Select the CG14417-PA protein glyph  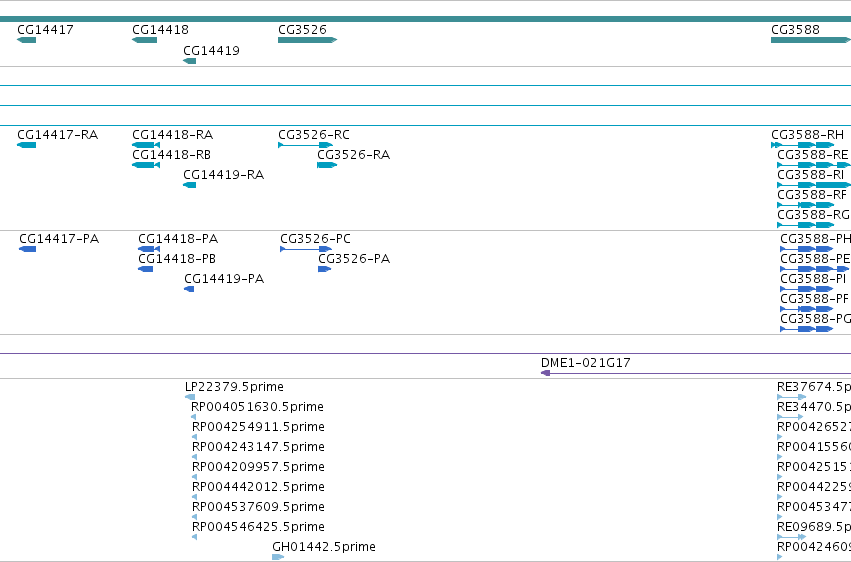pos(28,249)
